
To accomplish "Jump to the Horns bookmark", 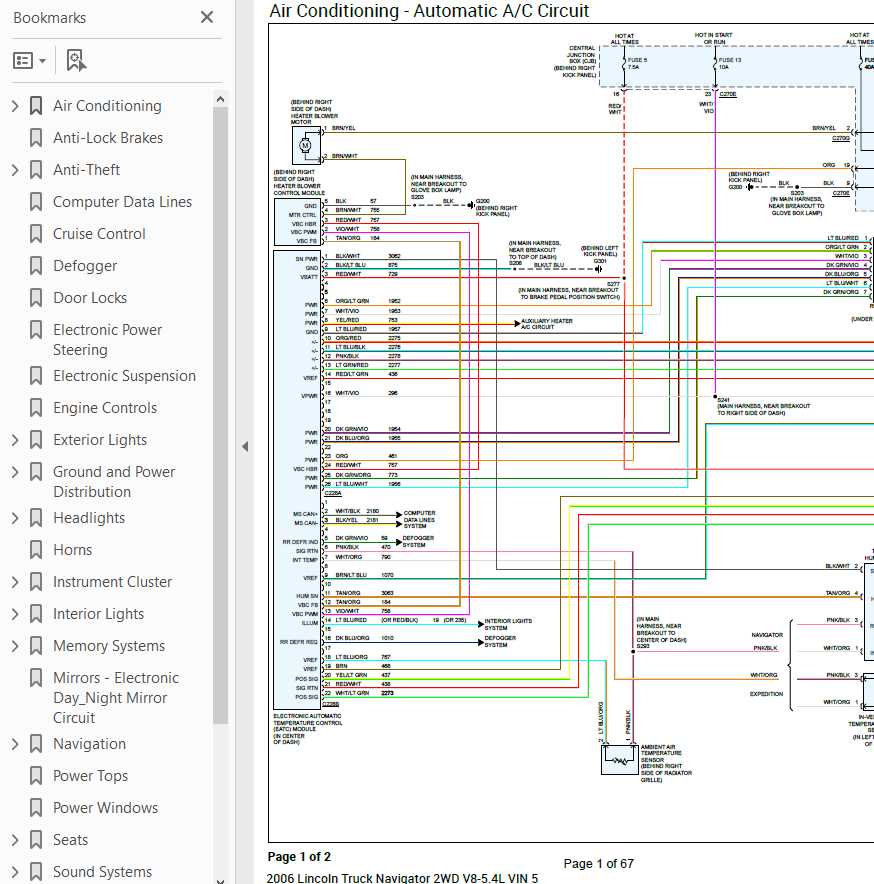I will (72, 550).
